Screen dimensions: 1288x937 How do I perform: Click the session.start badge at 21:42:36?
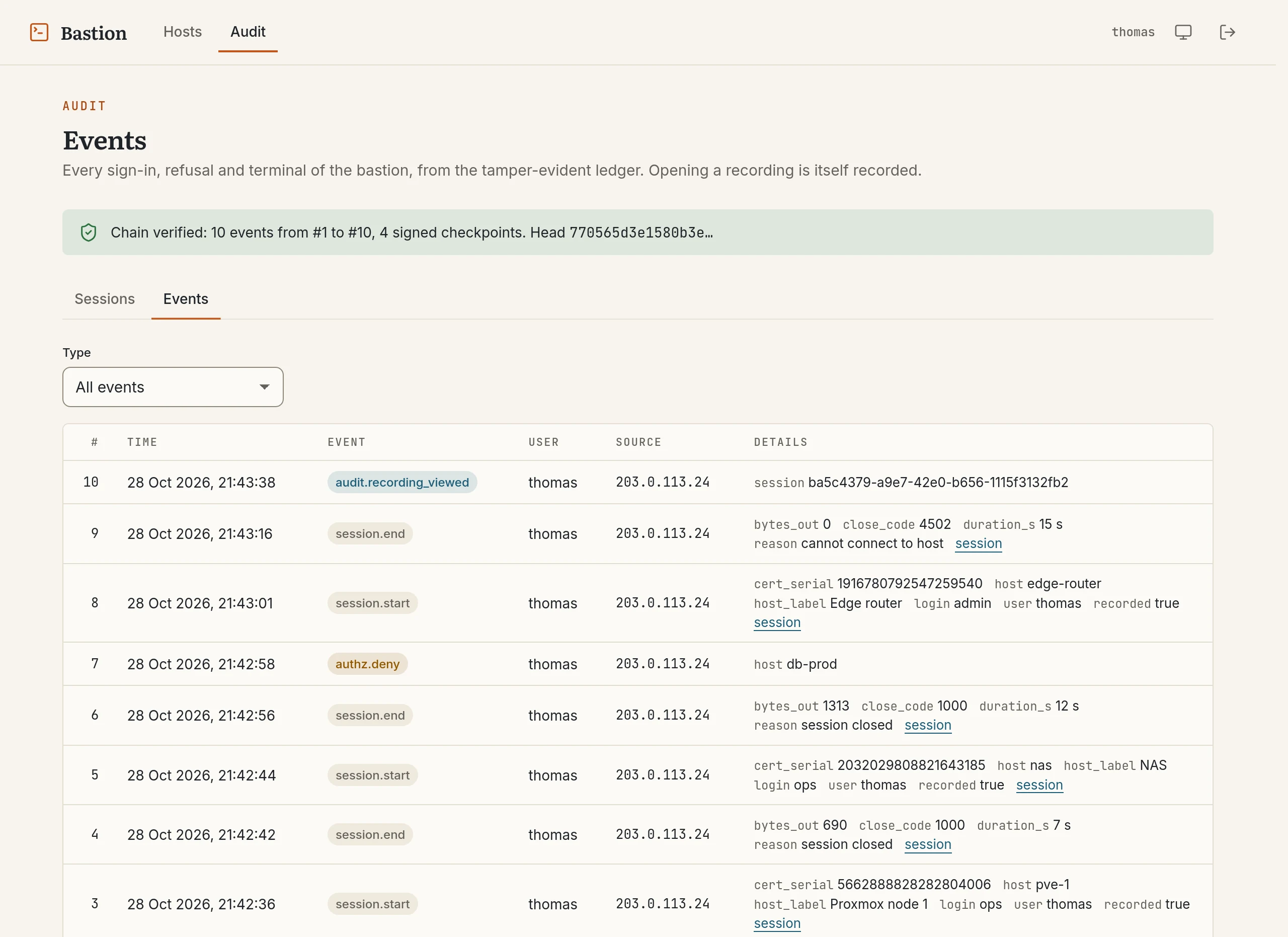click(372, 904)
